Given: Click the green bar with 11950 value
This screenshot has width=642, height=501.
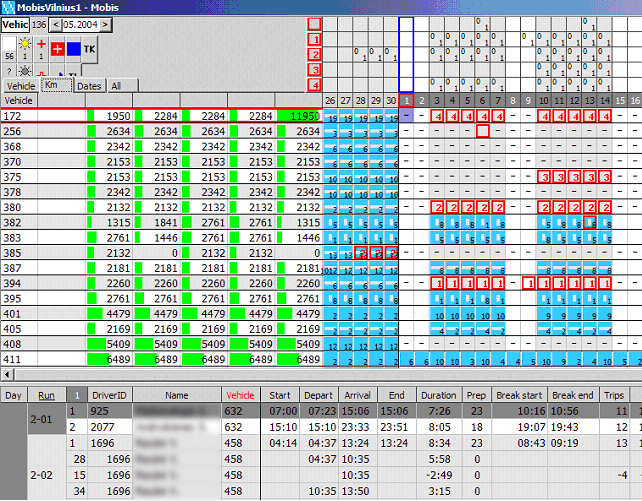Looking at the screenshot, I should [x=298, y=116].
